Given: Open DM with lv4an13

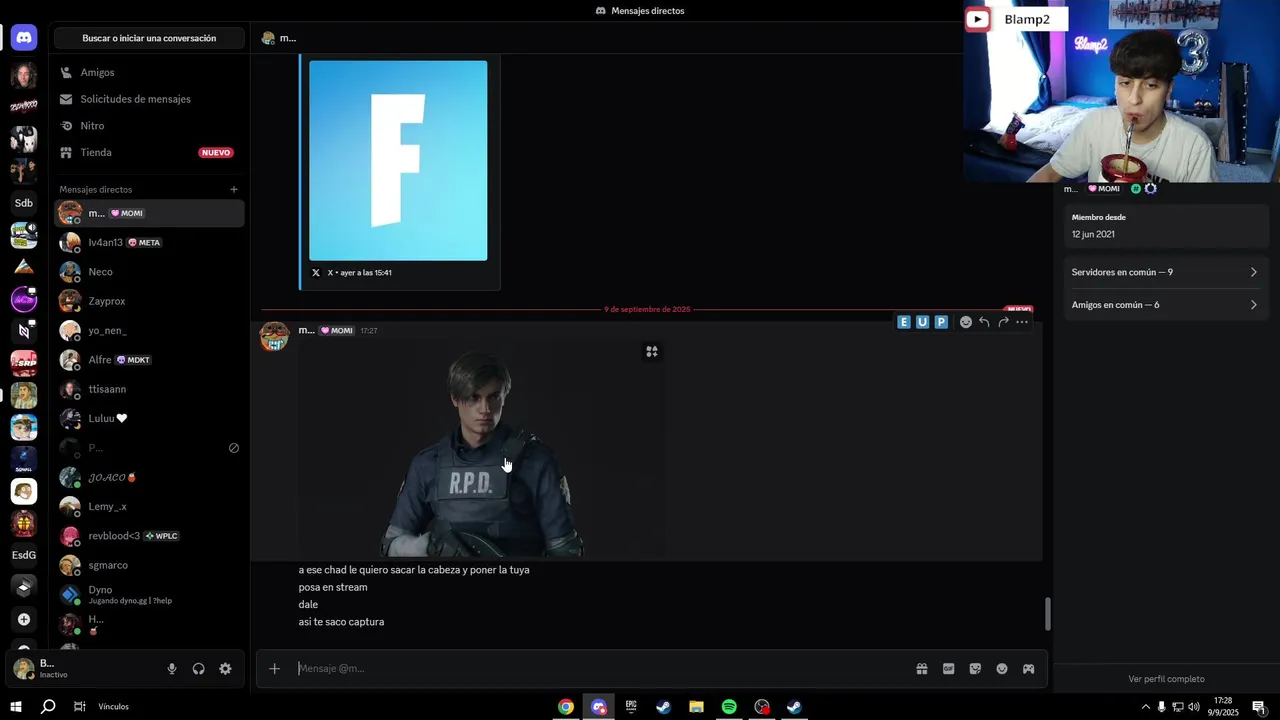Looking at the screenshot, I should click(149, 242).
